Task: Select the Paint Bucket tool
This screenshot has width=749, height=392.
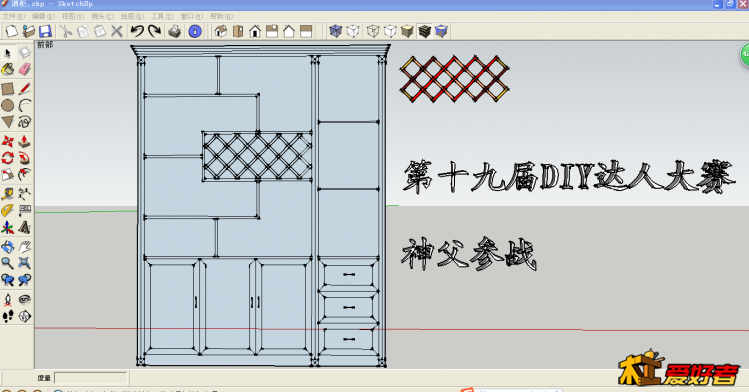Action: (x=8, y=70)
